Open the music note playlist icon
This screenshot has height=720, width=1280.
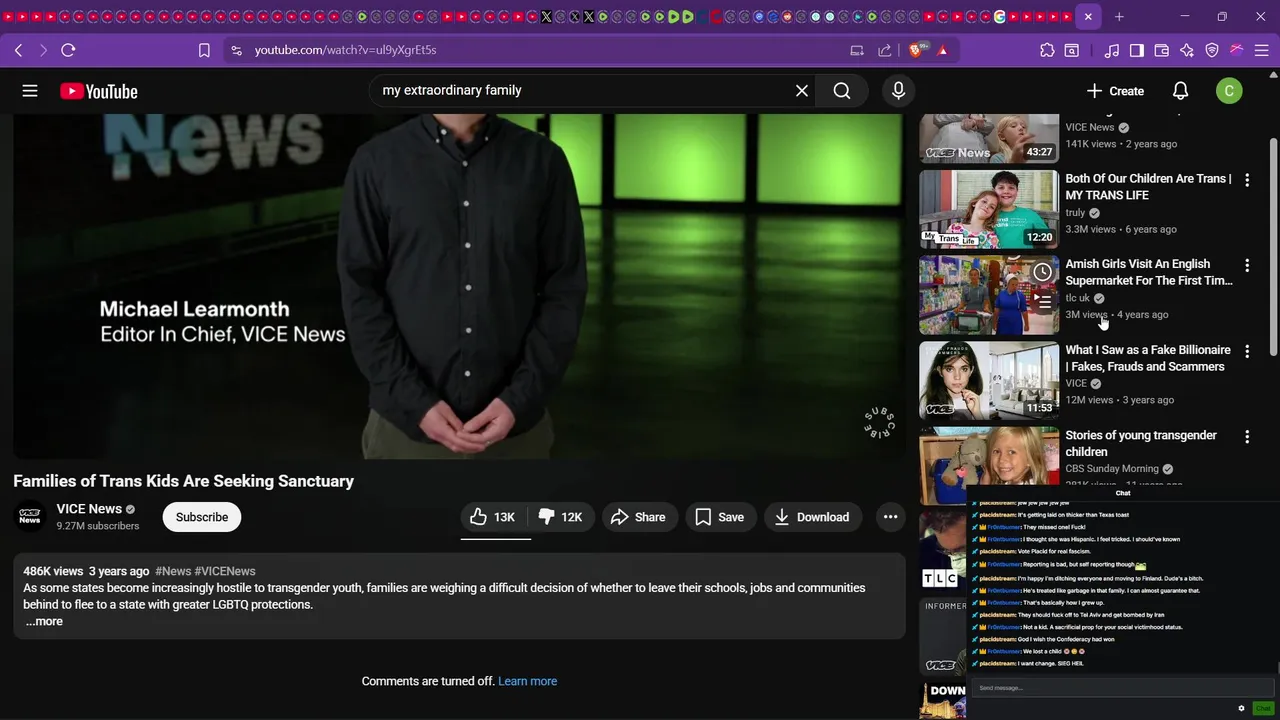click(1112, 50)
